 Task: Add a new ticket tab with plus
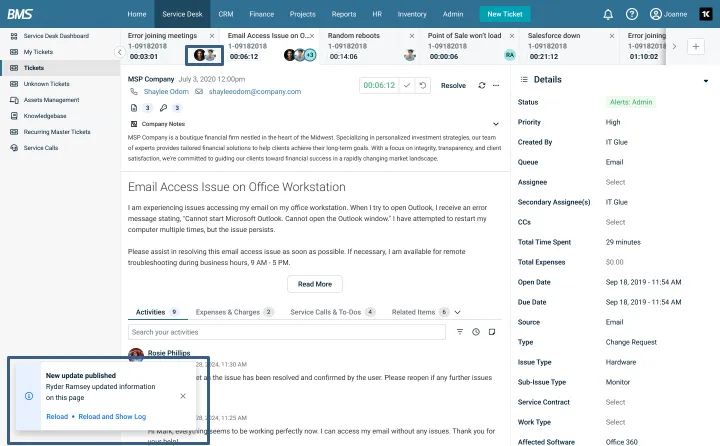click(x=696, y=47)
